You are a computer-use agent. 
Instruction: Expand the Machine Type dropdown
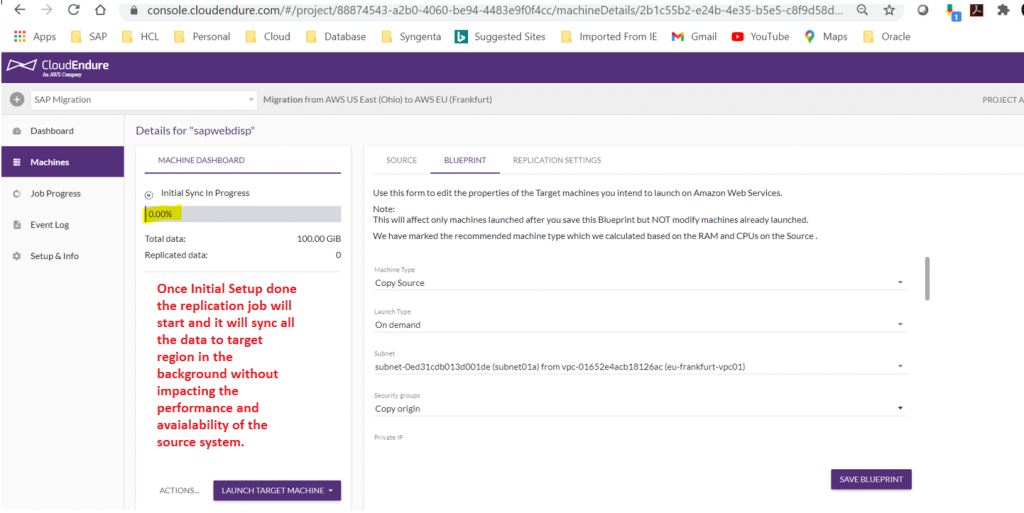pos(640,283)
